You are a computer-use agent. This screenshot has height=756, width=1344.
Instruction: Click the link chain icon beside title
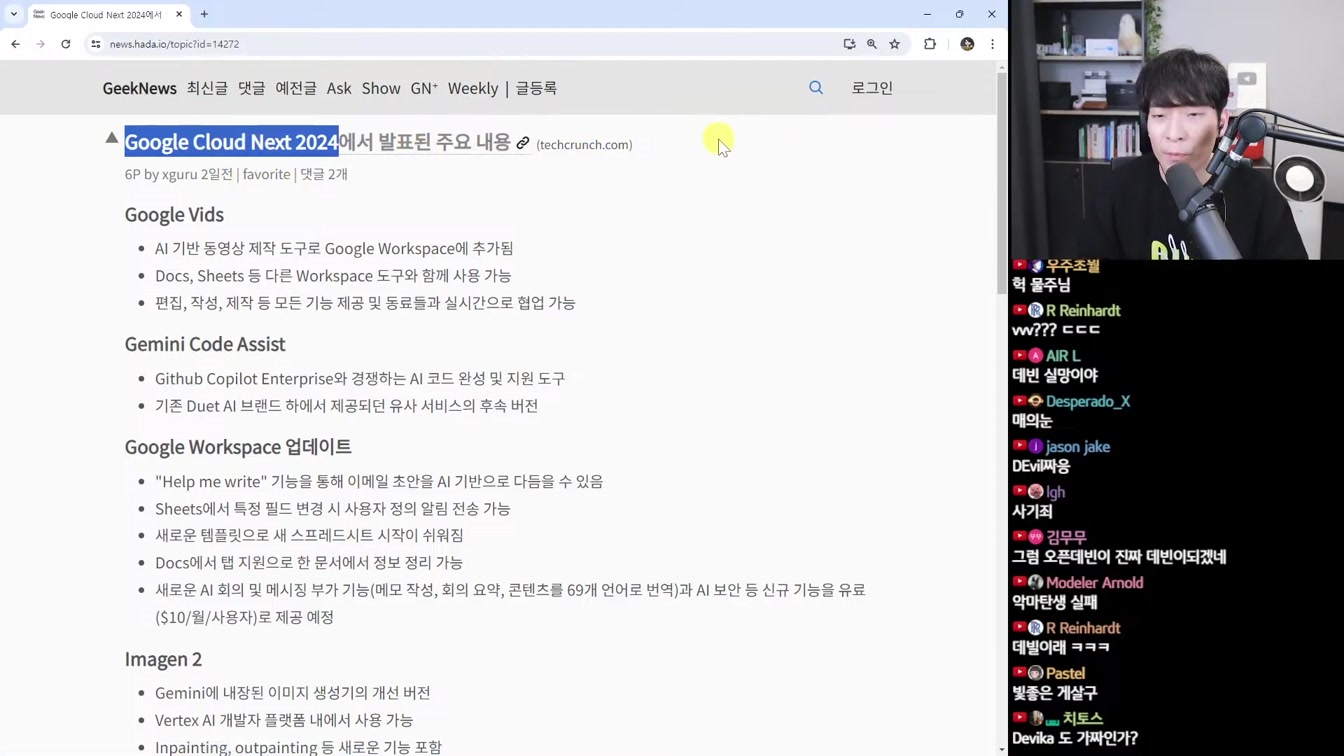click(523, 143)
